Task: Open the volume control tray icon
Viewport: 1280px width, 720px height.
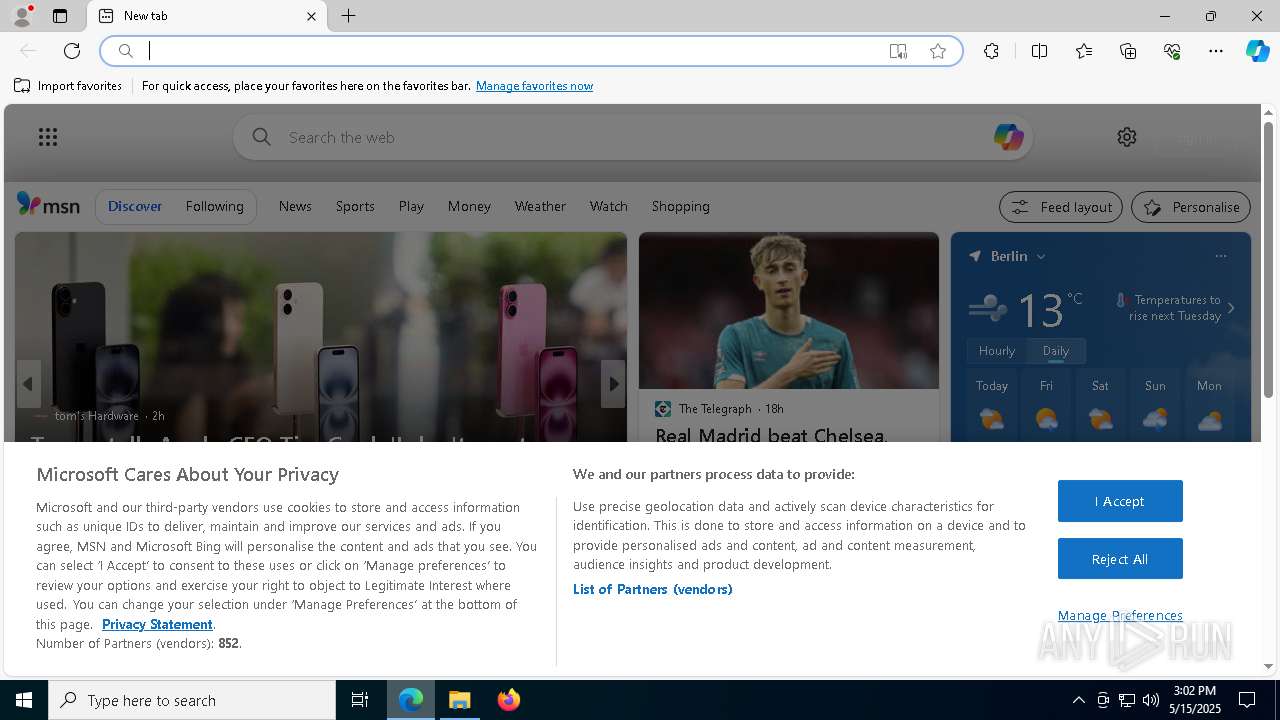Action: pyautogui.click(x=1151, y=700)
